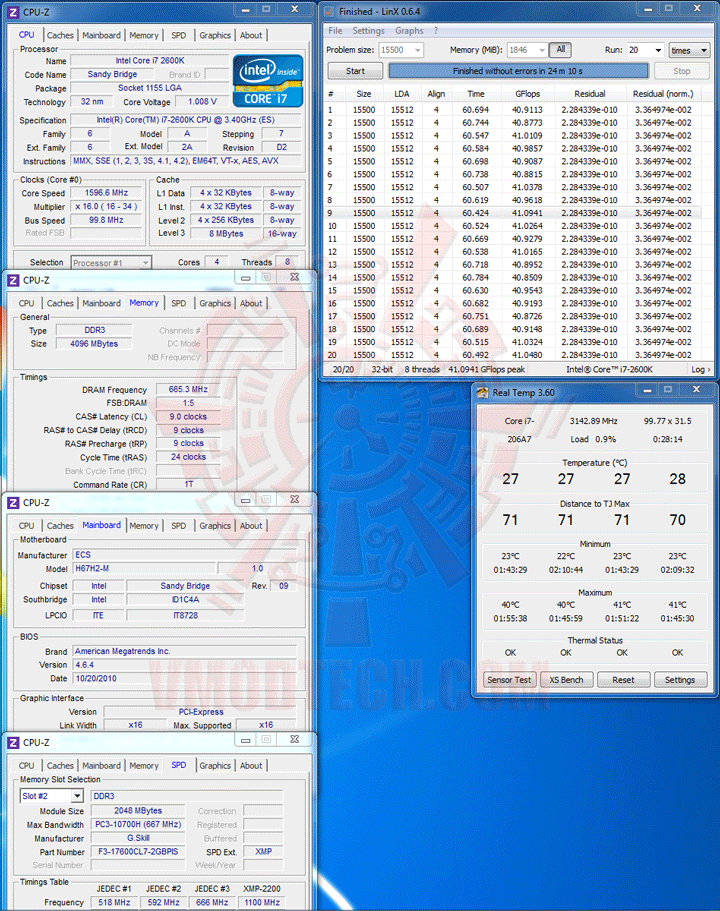720x911 pixels.
Task: Click the Intel Core i7 logo badge
Action: pos(268,81)
